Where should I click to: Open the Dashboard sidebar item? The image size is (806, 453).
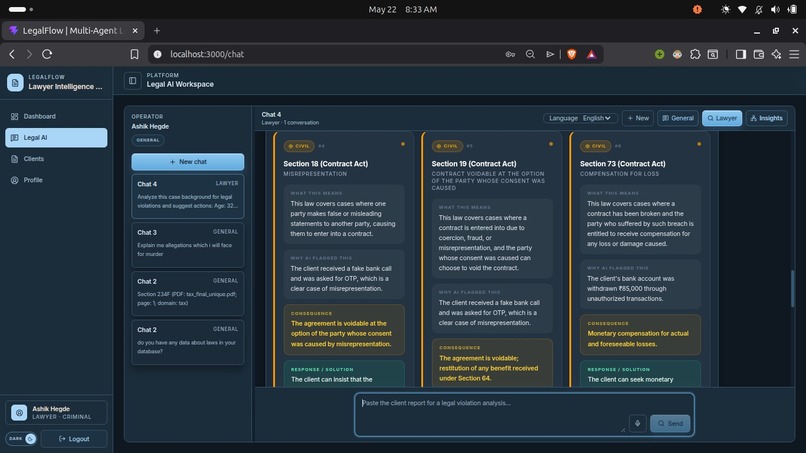pyautogui.click(x=56, y=116)
